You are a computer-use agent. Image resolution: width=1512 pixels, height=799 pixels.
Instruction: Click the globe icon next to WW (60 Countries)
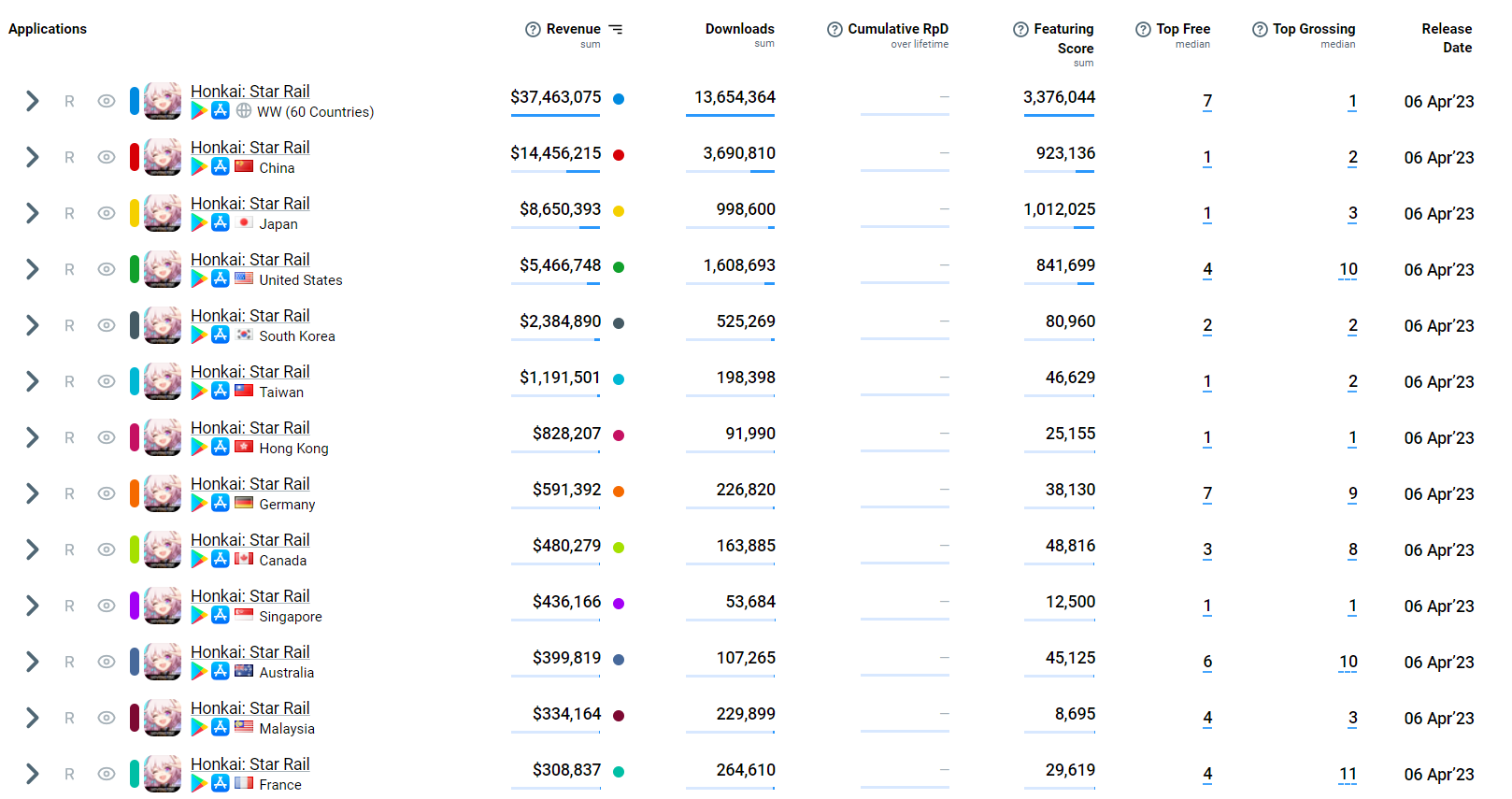[x=244, y=111]
